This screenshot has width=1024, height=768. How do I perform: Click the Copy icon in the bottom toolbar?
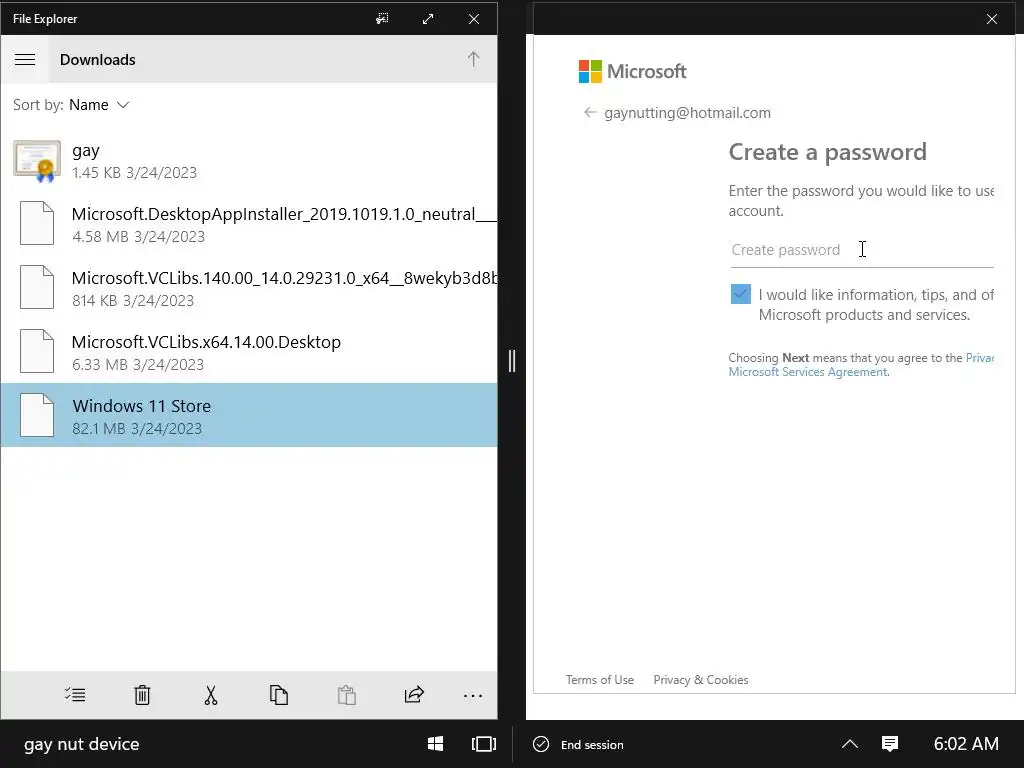click(x=279, y=695)
